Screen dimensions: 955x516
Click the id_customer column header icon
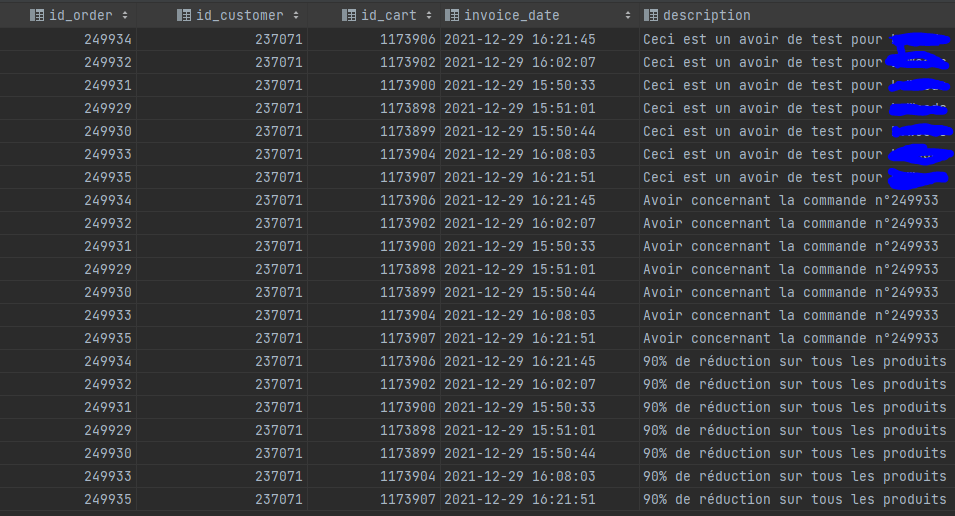coord(183,15)
